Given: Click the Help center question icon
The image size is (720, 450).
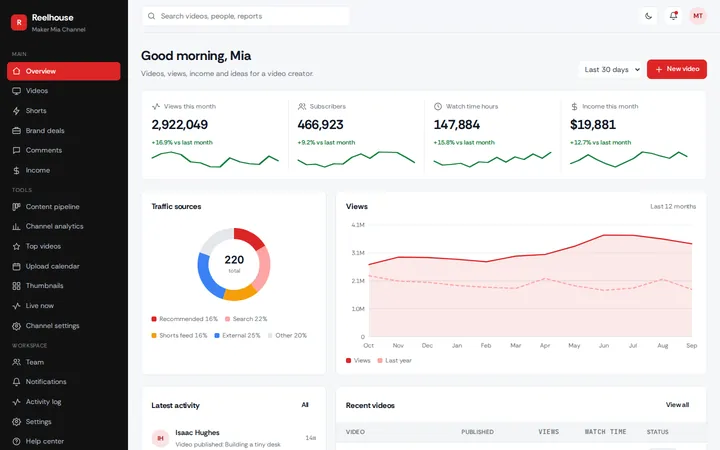Looking at the screenshot, I should 17,441.
